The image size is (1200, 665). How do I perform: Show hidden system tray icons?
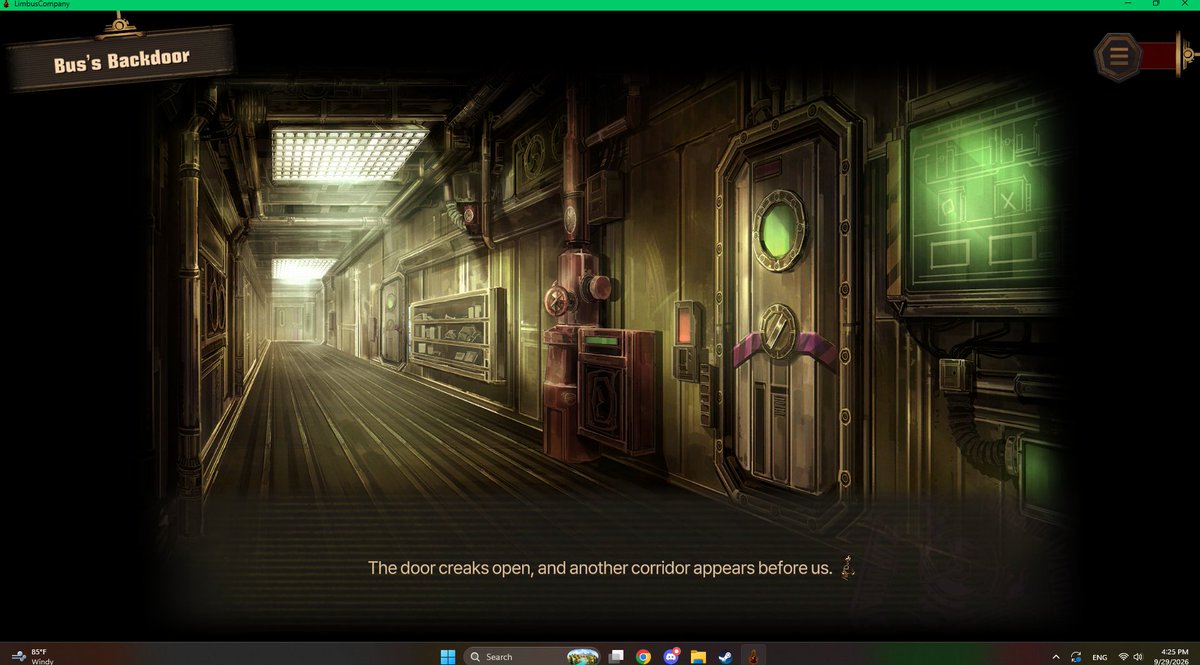(x=1056, y=656)
